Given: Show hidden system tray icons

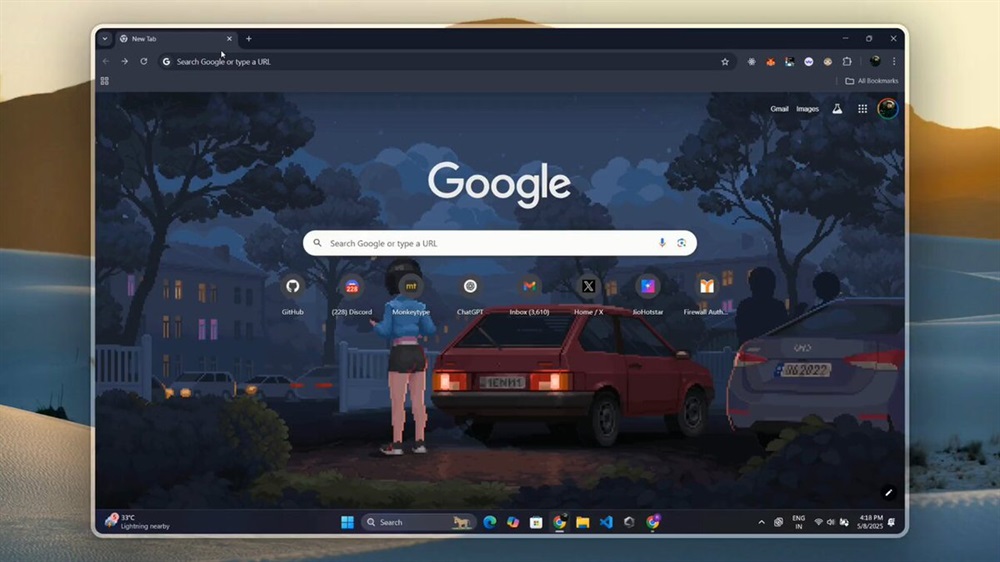Looking at the screenshot, I should pos(761,522).
